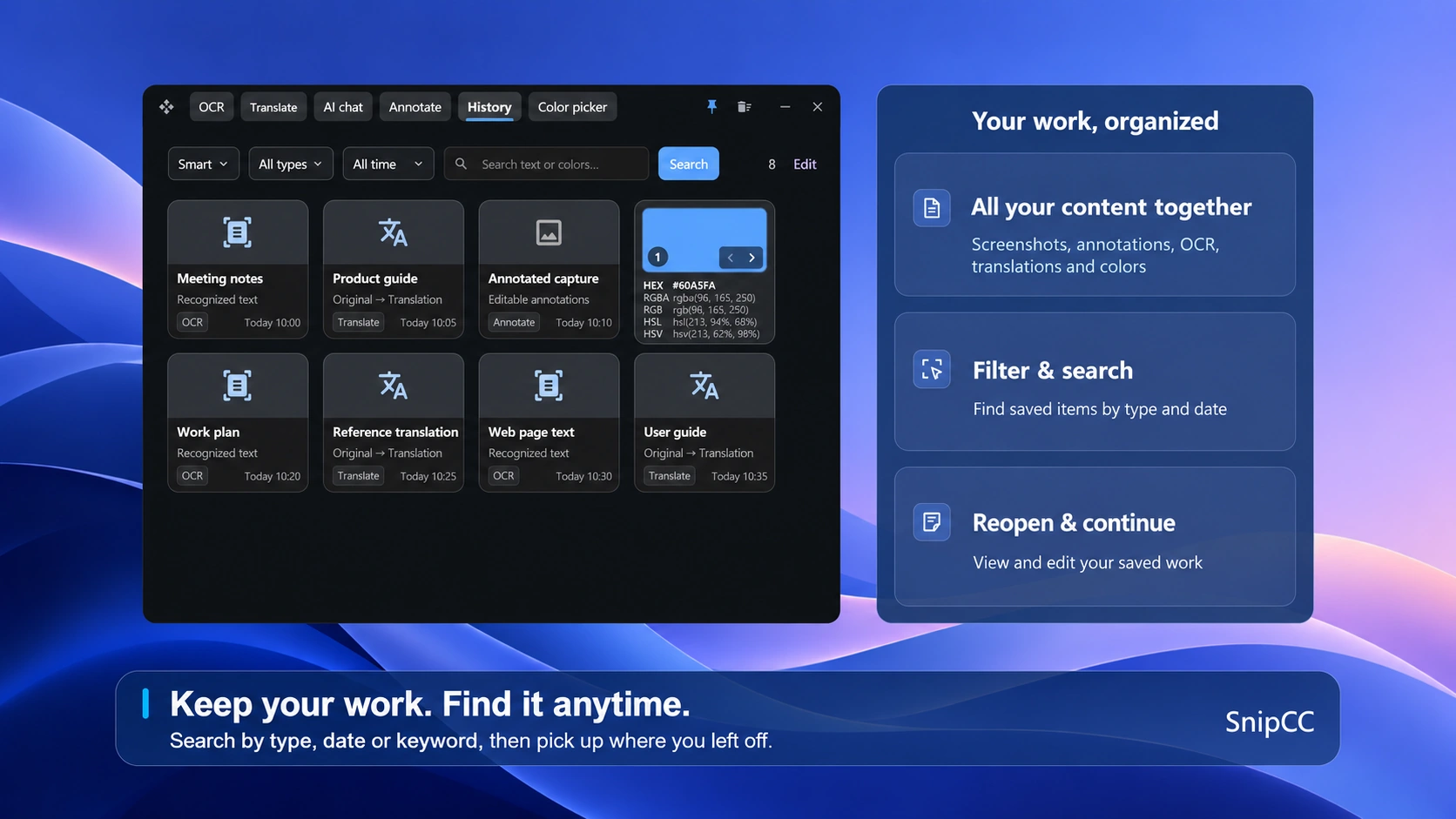Open the Color picker tab
This screenshot has height=819, width=1456.
pos(572,107)
